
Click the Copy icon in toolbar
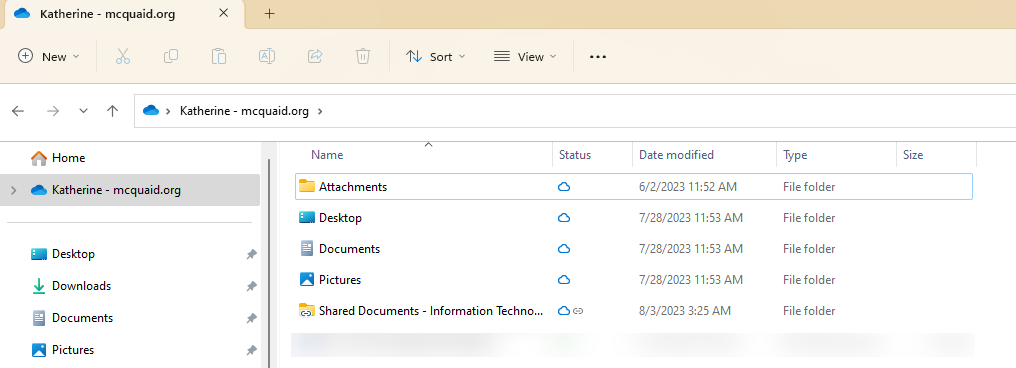pos(171,56)
